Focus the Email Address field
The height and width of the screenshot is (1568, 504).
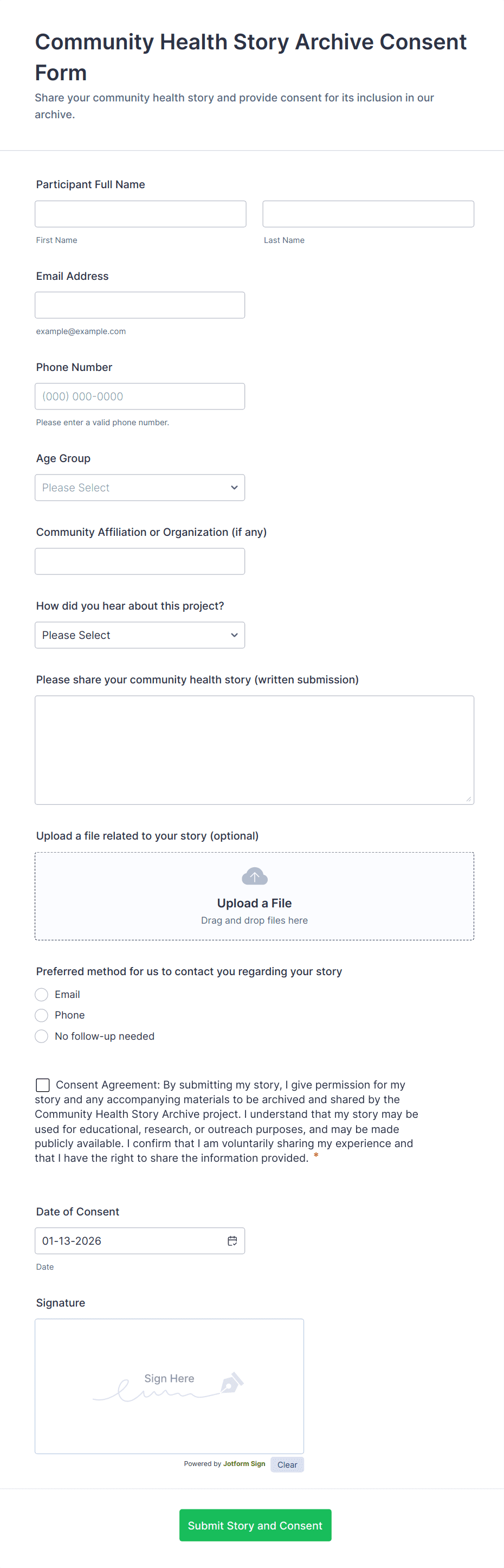point(140,304)
